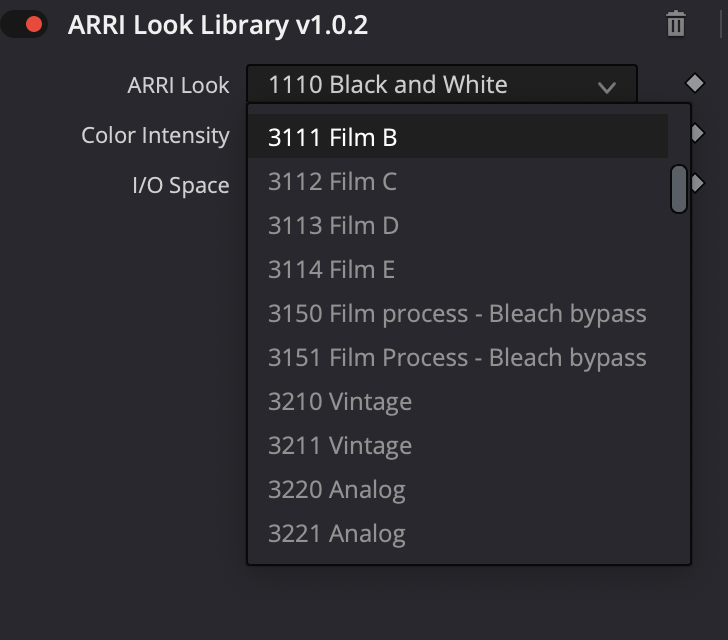Toggle the ARRI Look Library effect switch
Viewport: 728px width, 640px height.
pos(24,24)
